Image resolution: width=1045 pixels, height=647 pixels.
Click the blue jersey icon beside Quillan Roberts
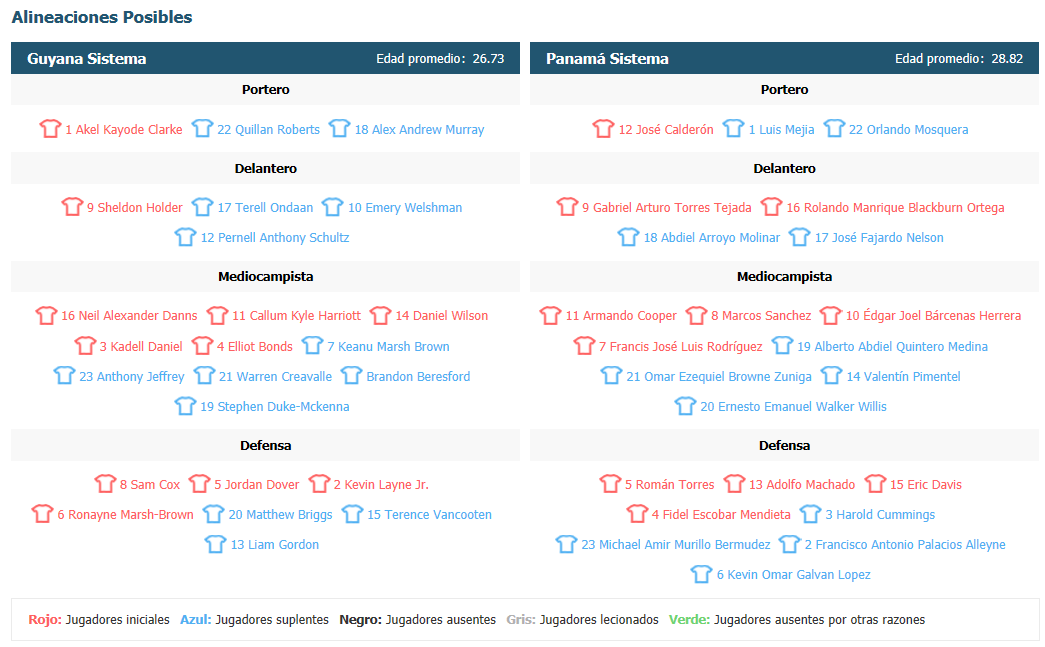(203, 129)
